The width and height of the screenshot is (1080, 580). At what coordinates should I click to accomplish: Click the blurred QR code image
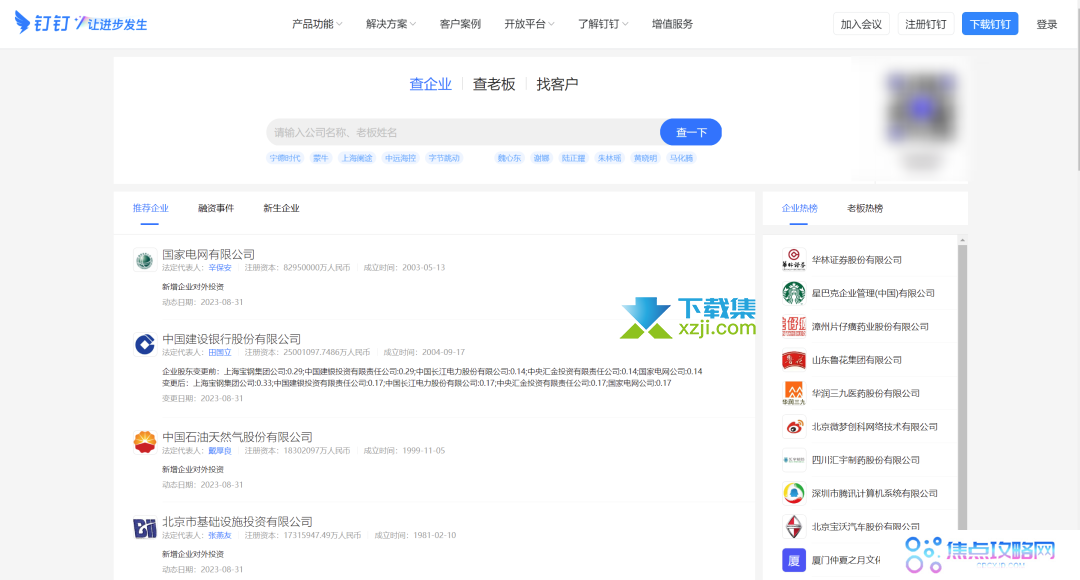coord(921,107)
